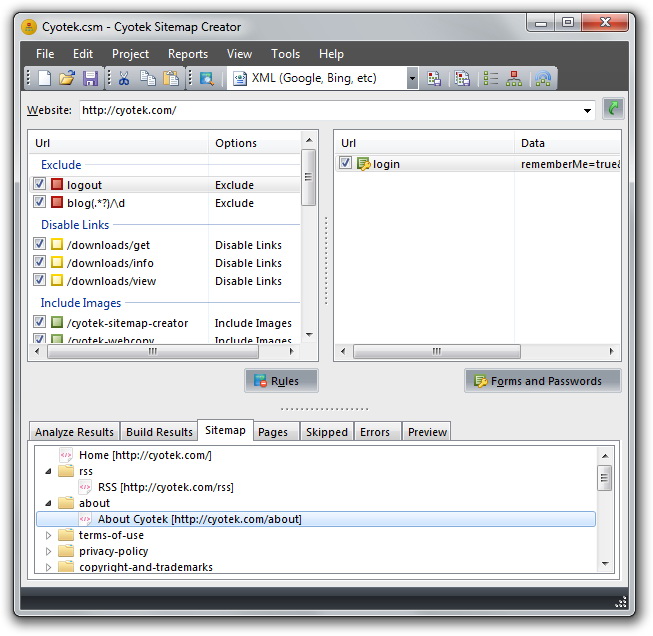Viewport: 653px width, 636px height.
Task: Collapse the Exclude group header
Action: pos(61,165)
